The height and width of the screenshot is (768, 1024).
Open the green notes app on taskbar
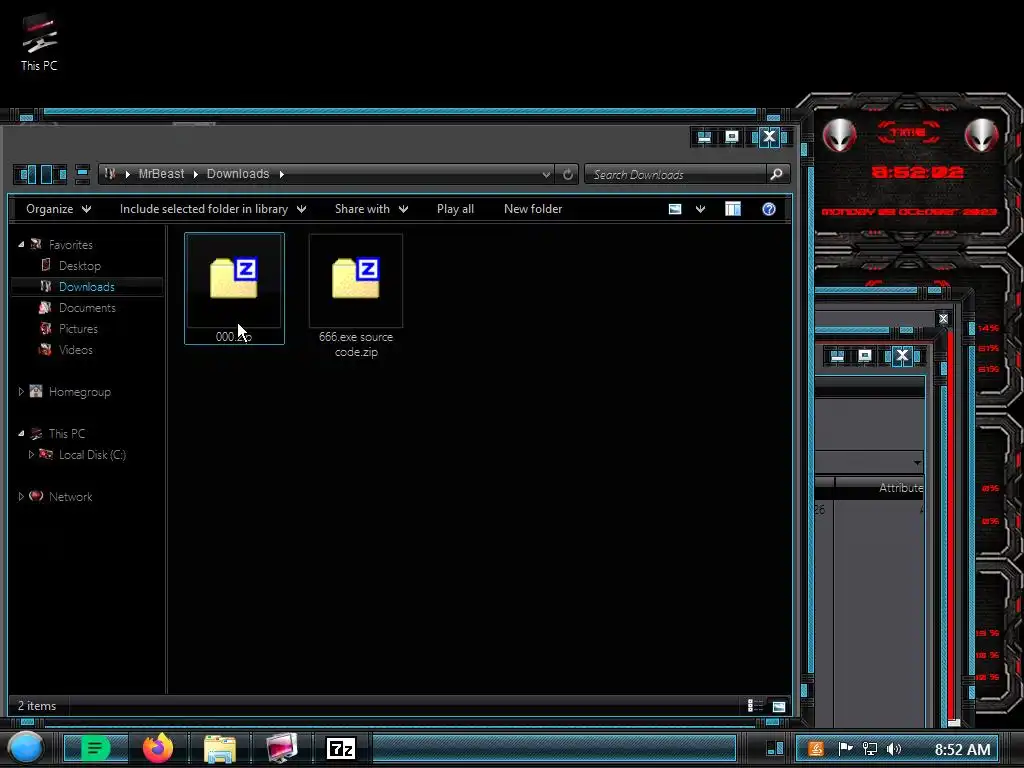[x=95, y=748]
